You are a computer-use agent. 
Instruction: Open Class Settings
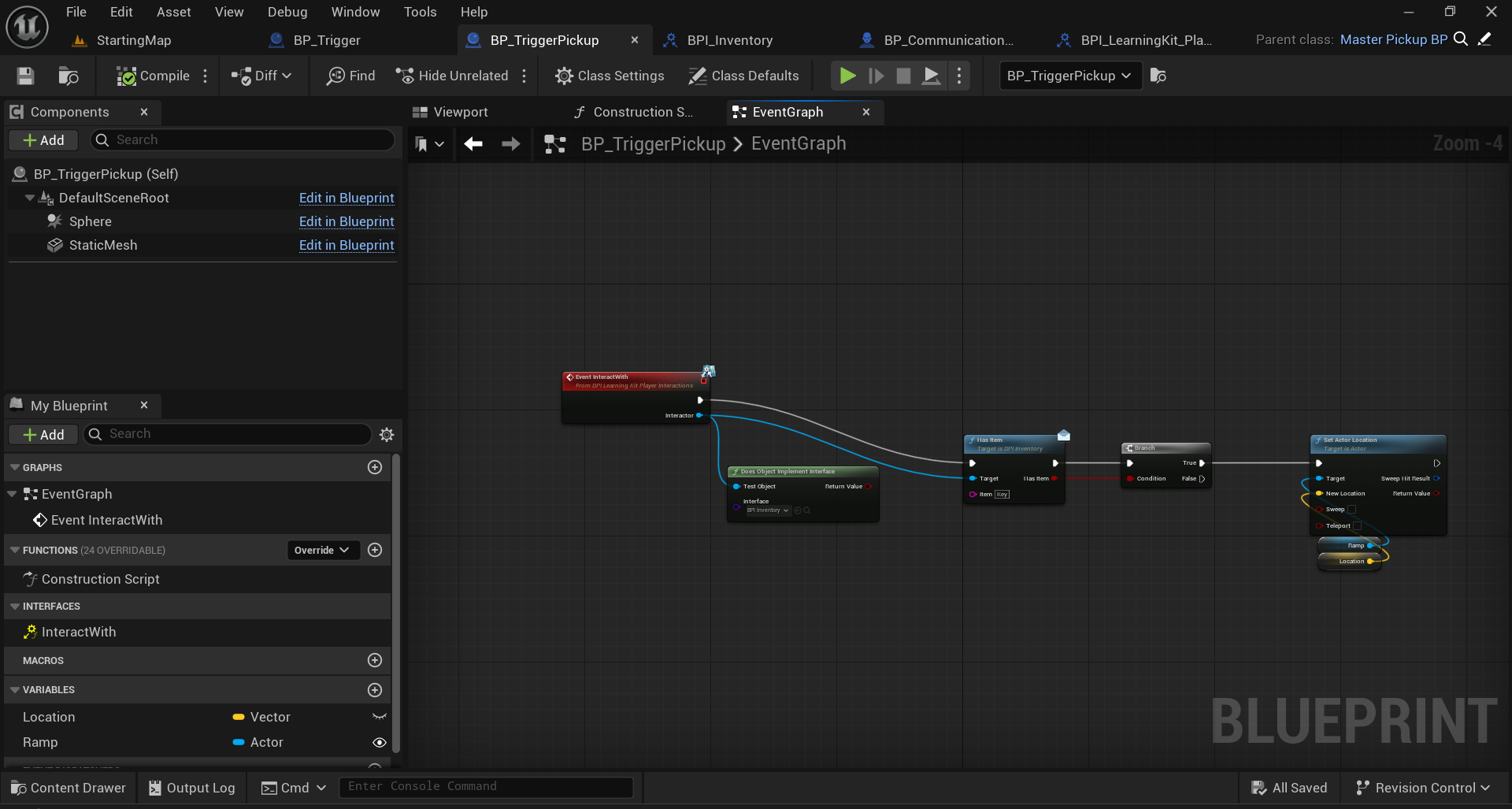pyautogui.click(x=610, y=76)
